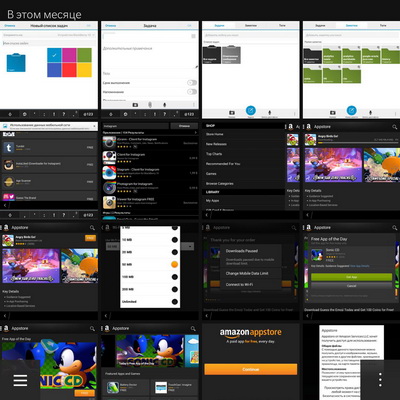Open Angry Birds Go downloading progress screenshot

(x=351, y=171)
